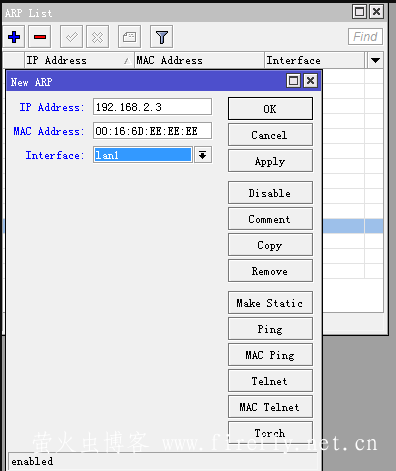Viewport: 396px width, 471px height.
Task: Click the Torch button
Action: (270, 433)
